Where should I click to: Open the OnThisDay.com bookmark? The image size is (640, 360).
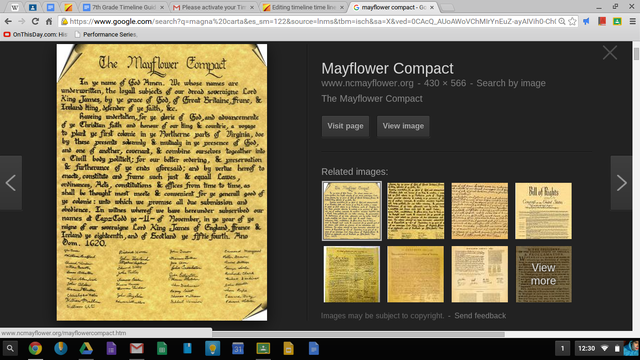pyautogui.click(x=36, y=35)
